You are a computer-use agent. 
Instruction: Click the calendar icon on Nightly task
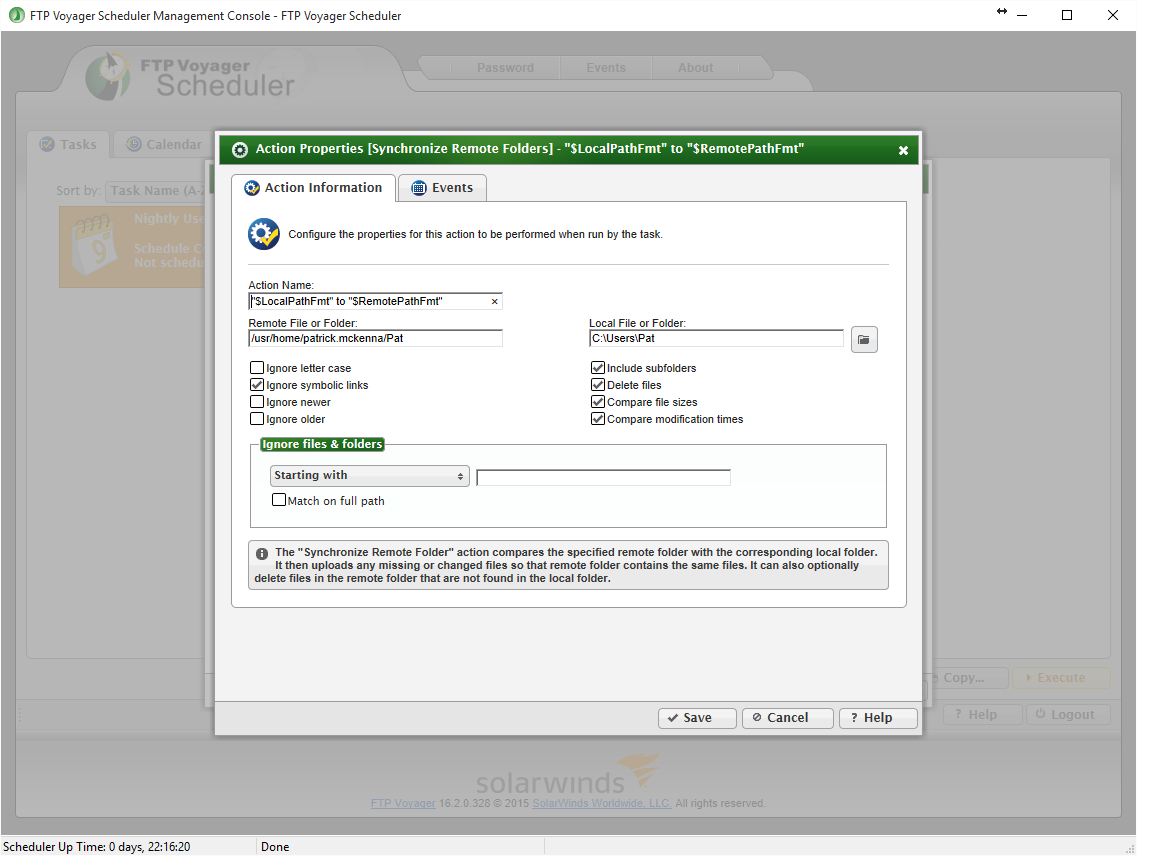pos(93,245)
